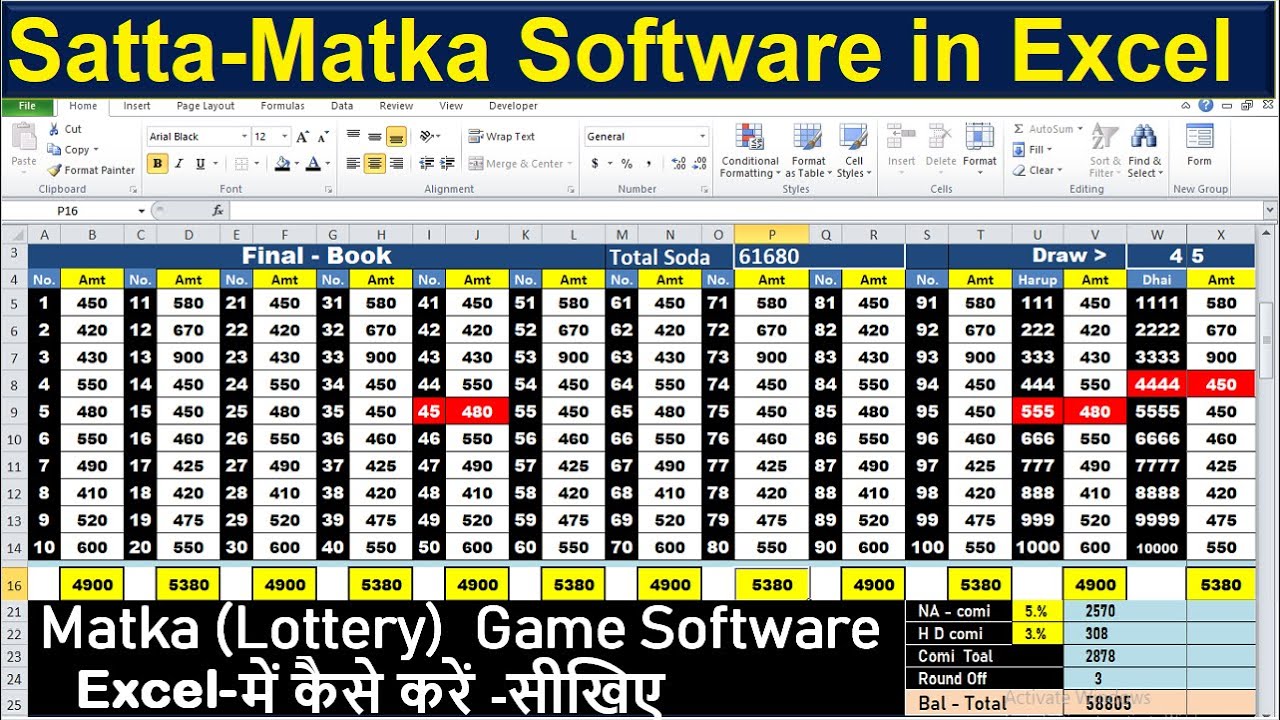Click column P header
This screenshot has height=720, width=1280.
[x=771, y=235]
